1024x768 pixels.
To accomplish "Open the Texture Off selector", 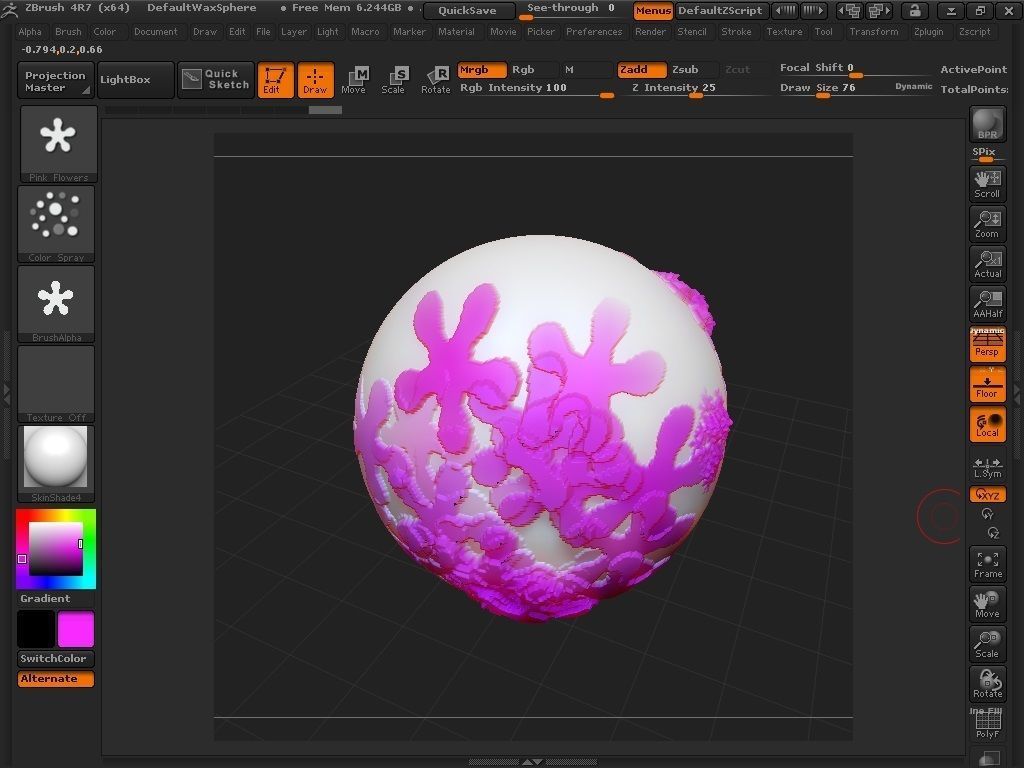I will [56, 385].
